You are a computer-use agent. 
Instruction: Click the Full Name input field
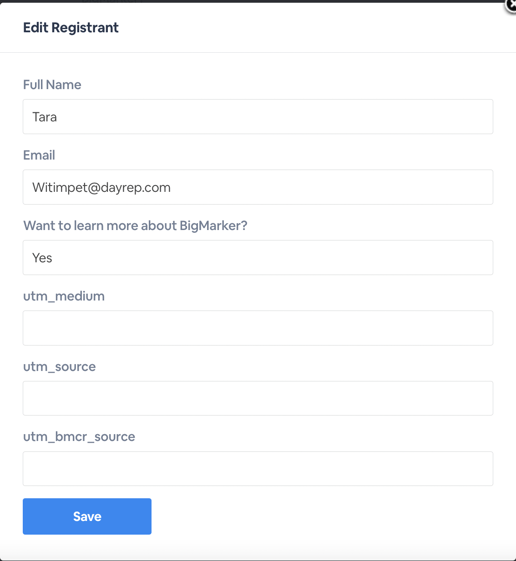(258, 117)
